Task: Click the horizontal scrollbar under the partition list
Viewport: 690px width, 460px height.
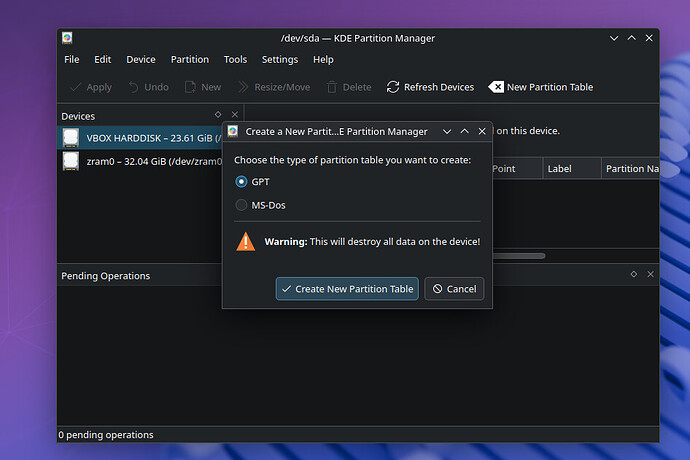Action: coord(519,256)
